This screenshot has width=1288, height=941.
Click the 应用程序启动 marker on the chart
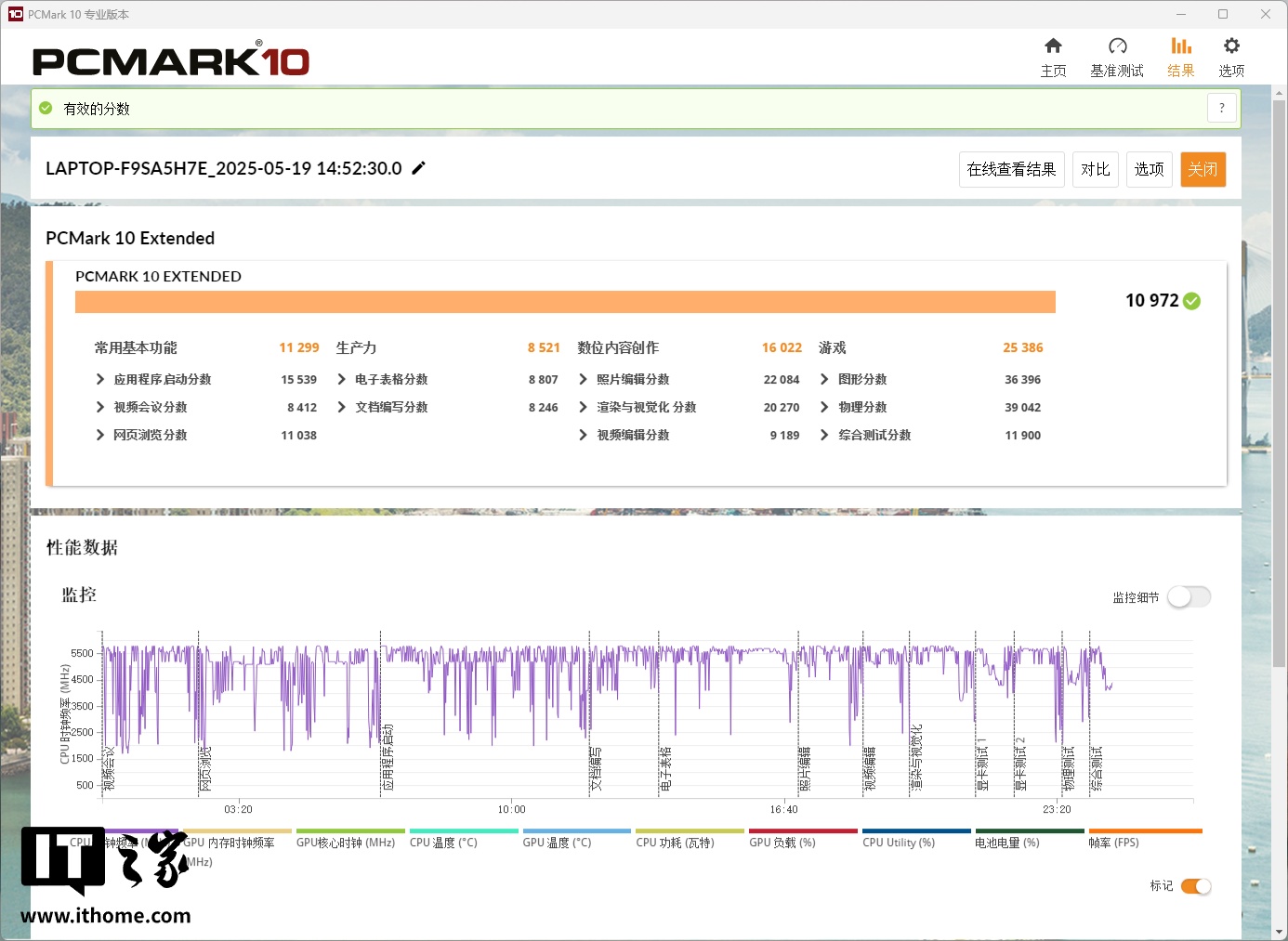point(388,757)
